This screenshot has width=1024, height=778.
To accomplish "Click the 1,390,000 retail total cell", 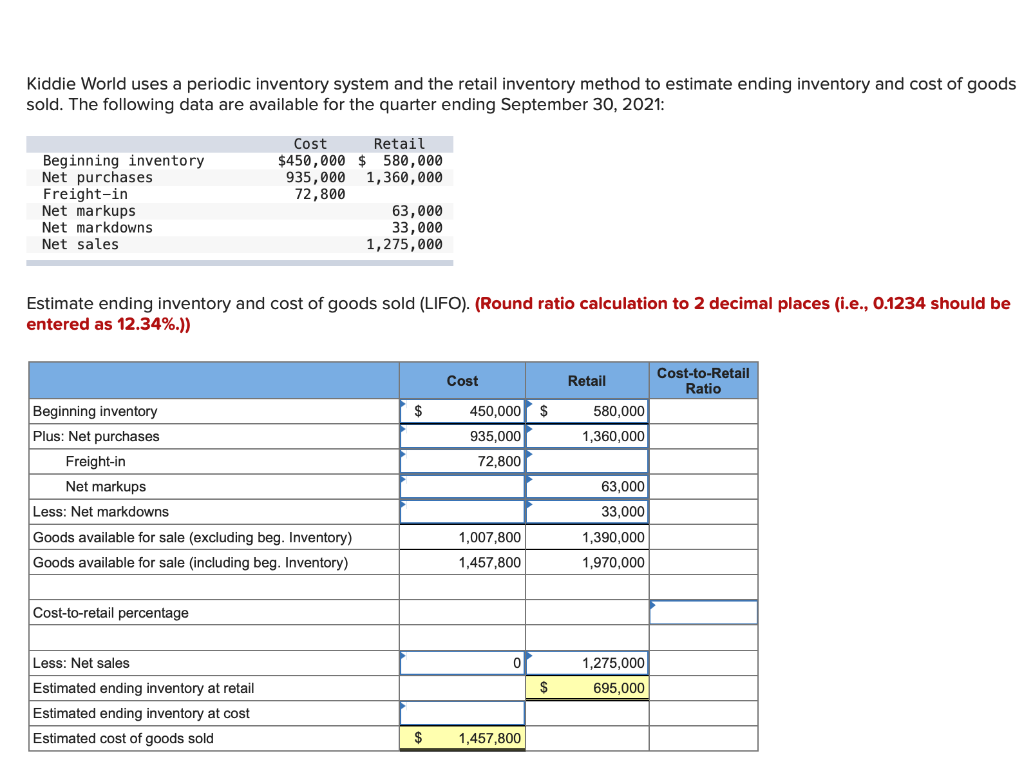I will coord(587,537).
